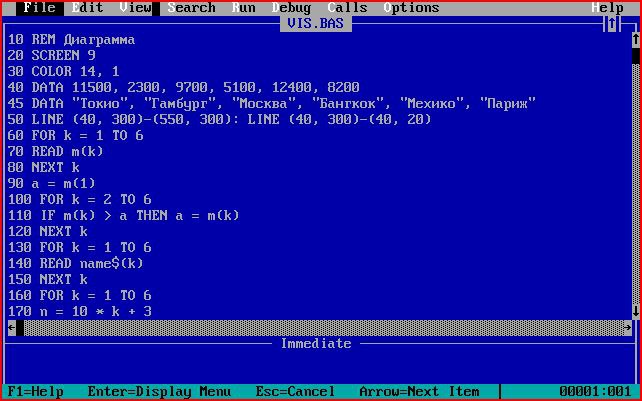Click line 150 NEXT k
Screen dimensions: 642x401
click(x=47, y=279)
